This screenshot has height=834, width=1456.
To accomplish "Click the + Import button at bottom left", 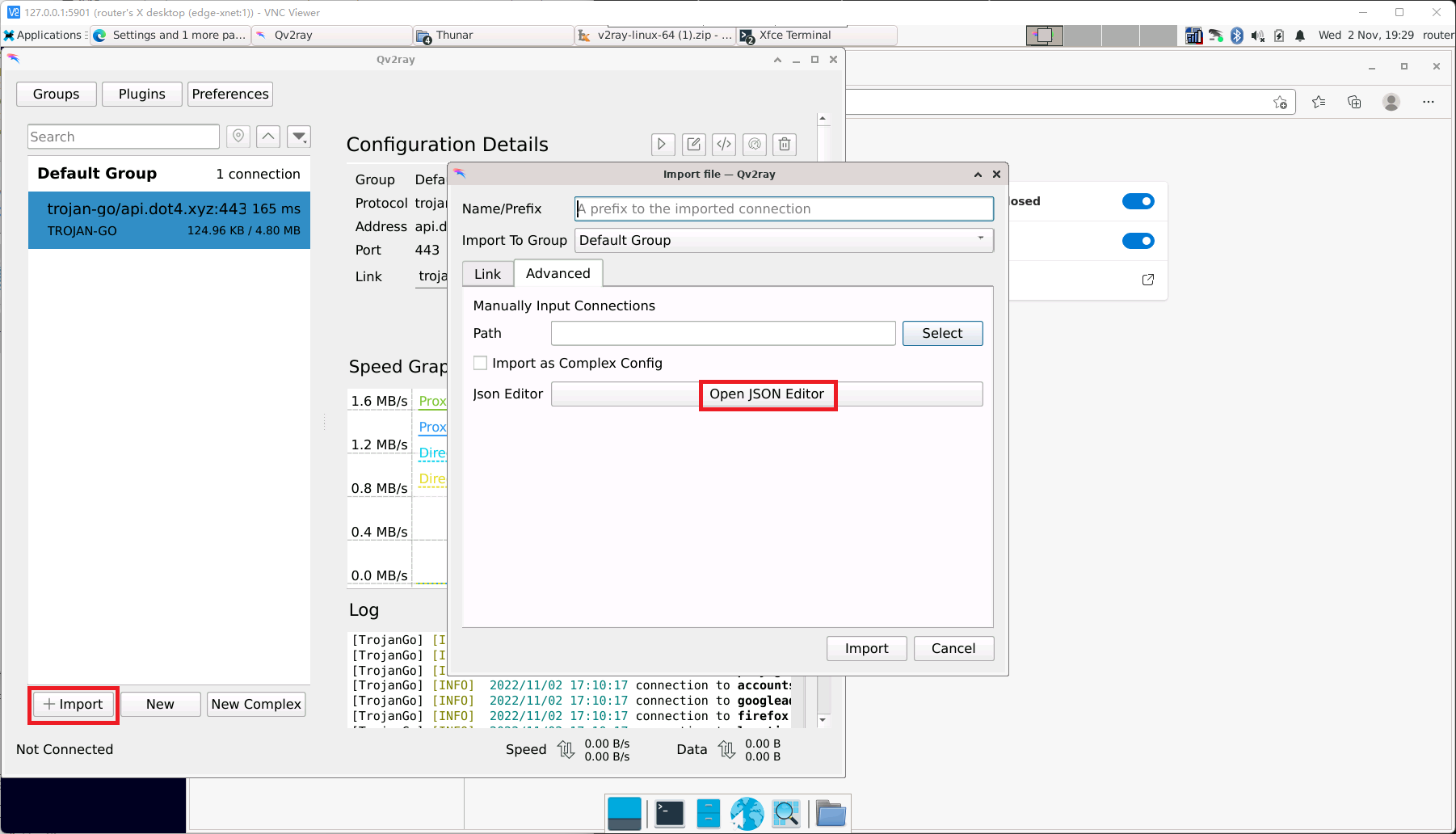I will 74,704.
